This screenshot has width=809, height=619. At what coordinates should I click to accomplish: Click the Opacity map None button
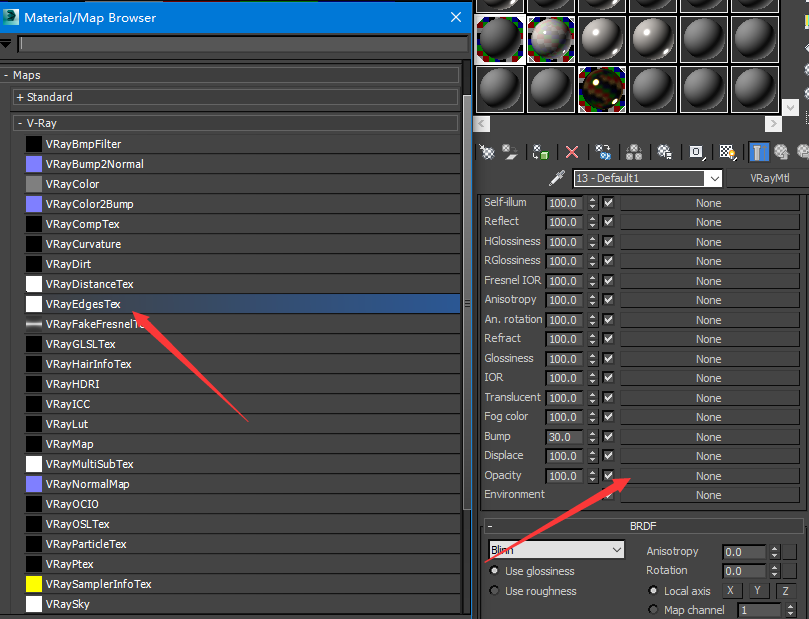click(x=709, y=476)
